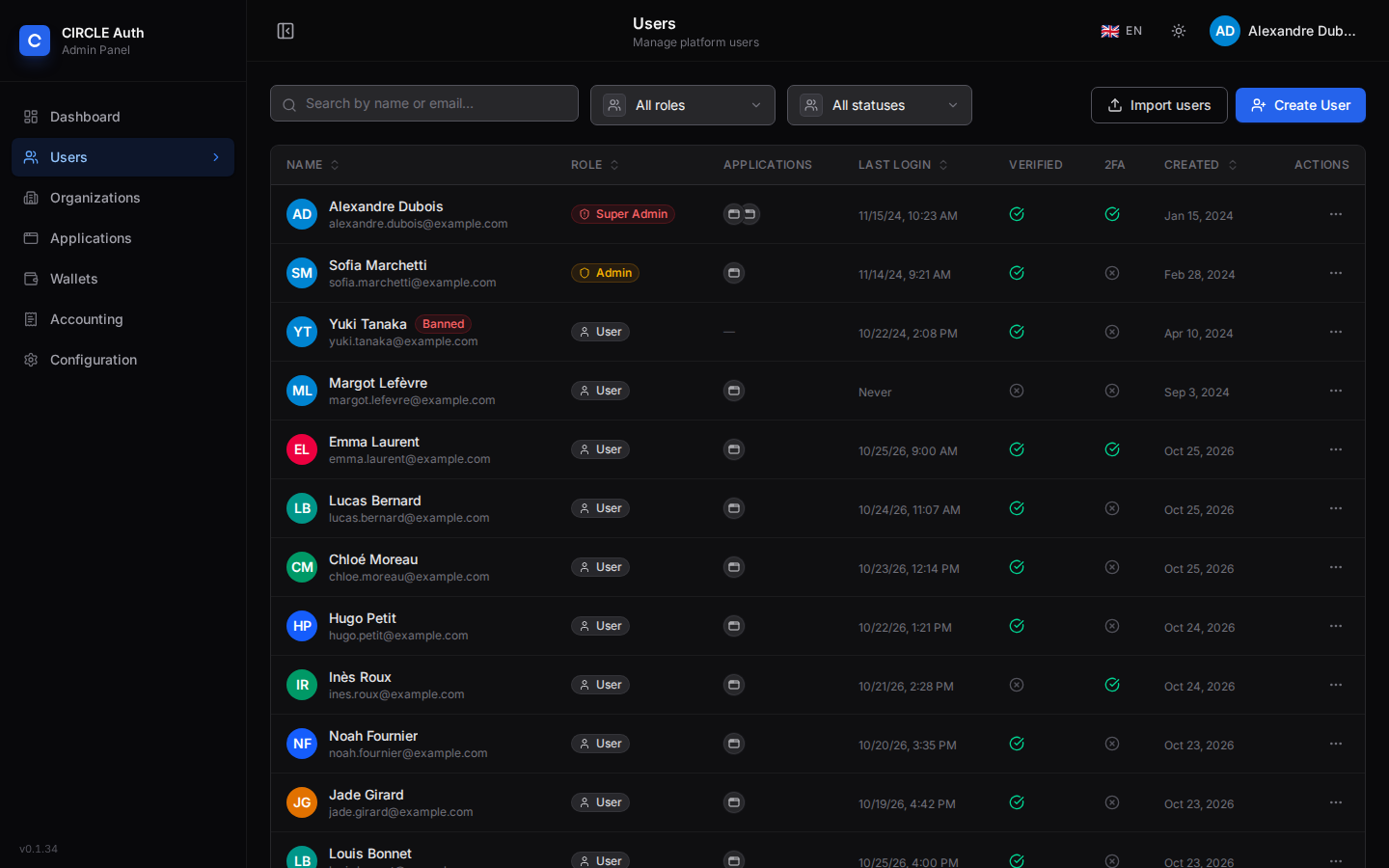Focus the search by name or email field
Viewport: 1389px width, 868px height.
(x=424, y=103)
